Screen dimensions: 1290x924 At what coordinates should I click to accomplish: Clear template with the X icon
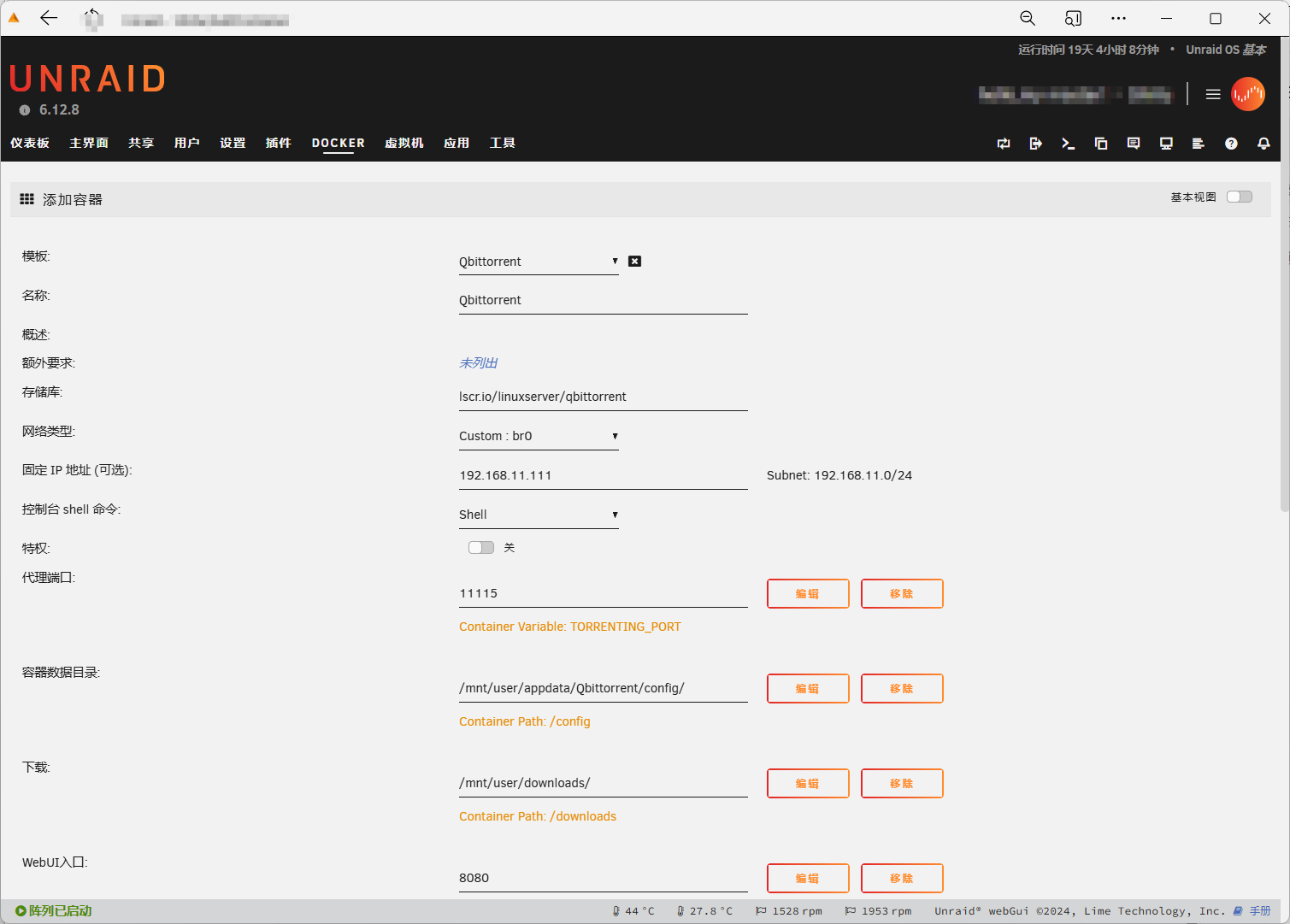(634, 262)
